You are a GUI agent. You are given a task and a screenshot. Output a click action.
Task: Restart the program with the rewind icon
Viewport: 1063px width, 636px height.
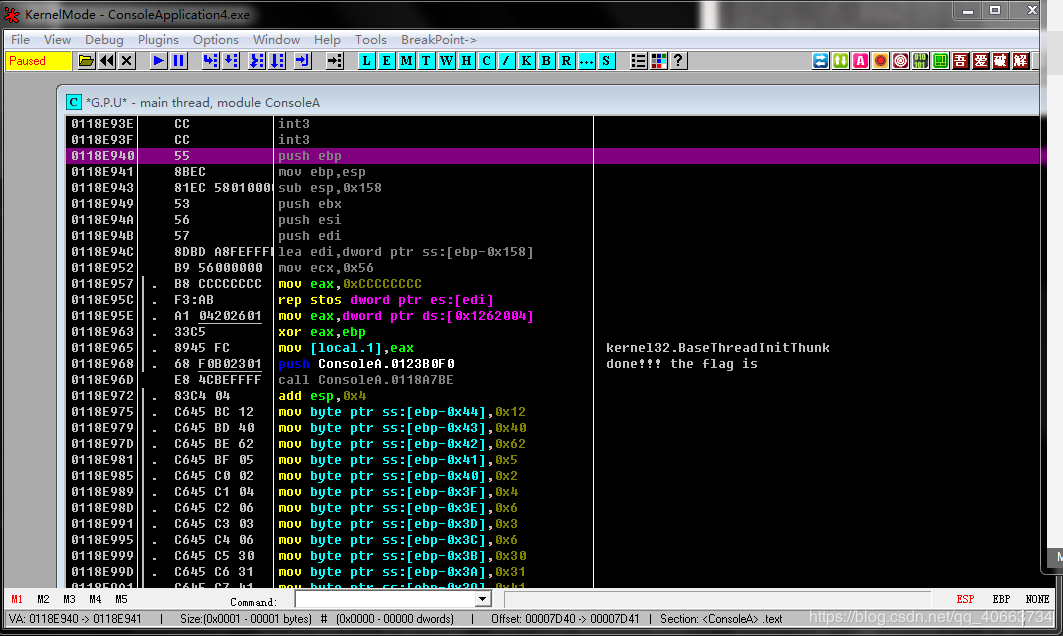pyautogui.click(x=106, y=61)
